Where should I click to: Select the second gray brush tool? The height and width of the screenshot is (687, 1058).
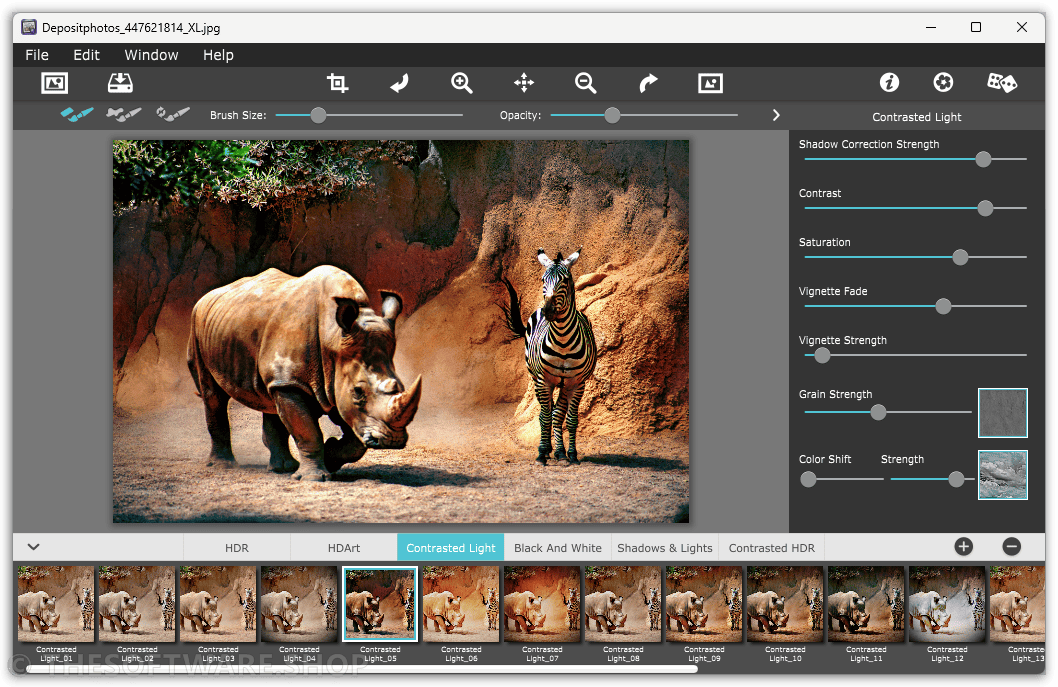pos(123,114)
